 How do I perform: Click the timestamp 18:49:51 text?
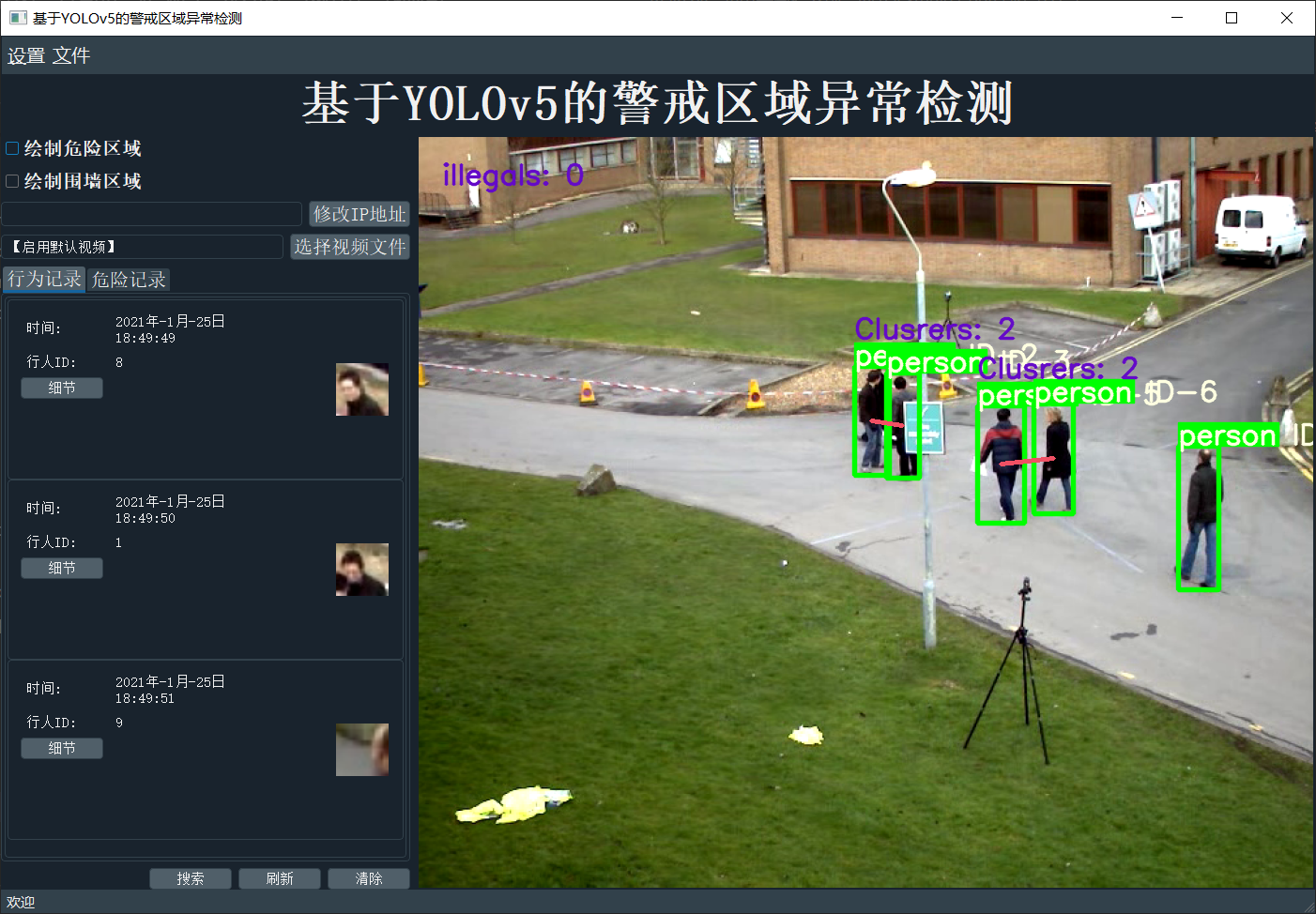point(145,698)
